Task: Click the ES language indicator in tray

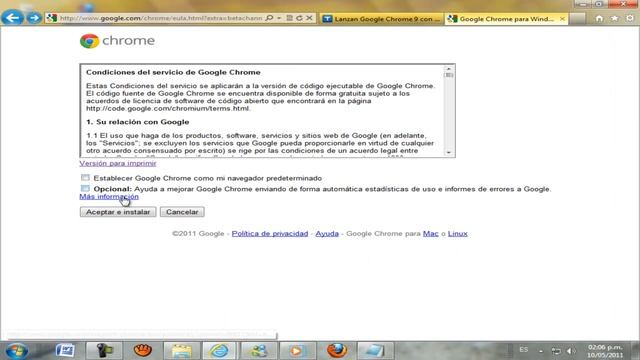Action: click(524, 350)
